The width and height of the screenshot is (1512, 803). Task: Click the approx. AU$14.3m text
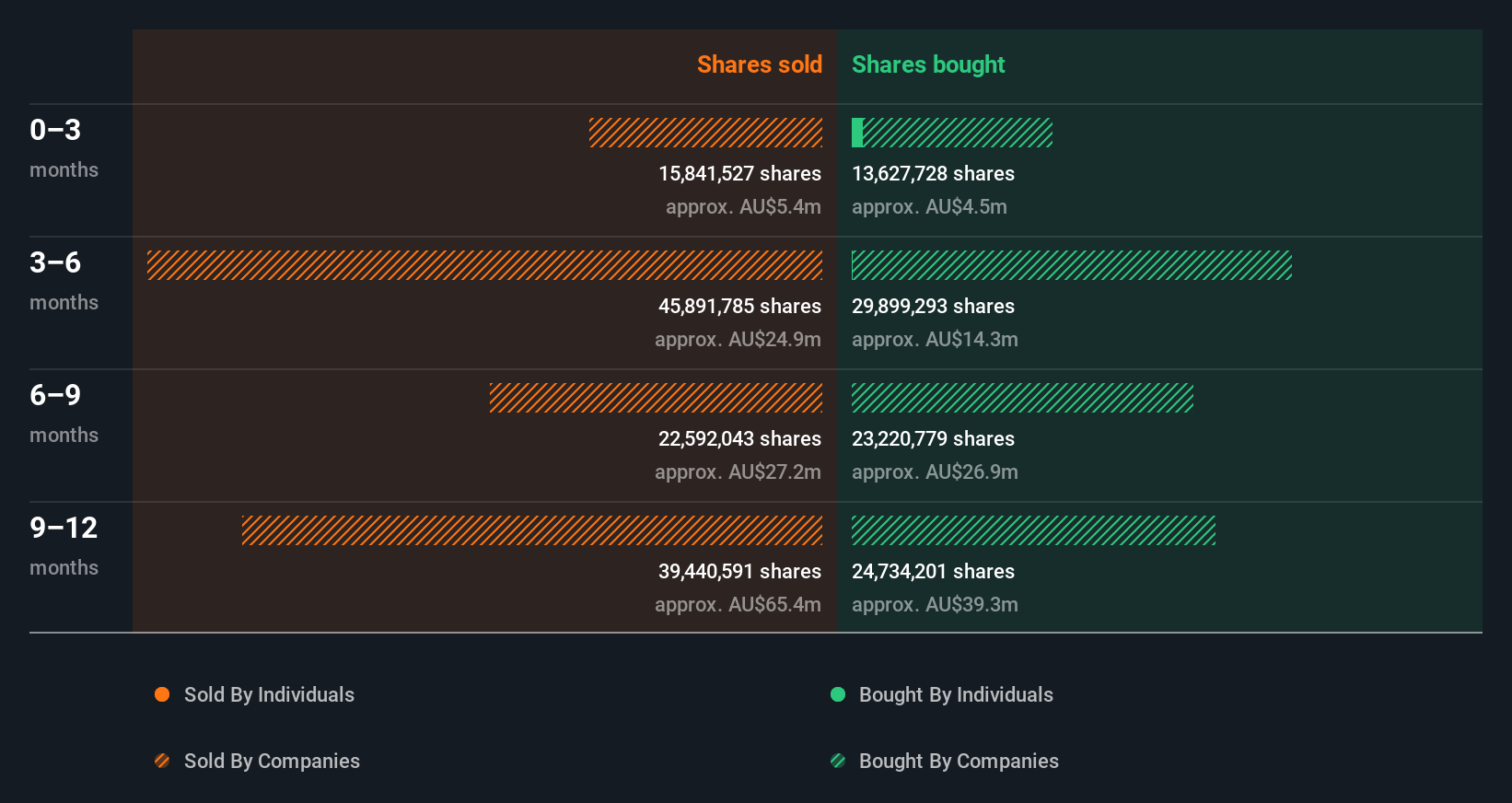tap(935, 339)
